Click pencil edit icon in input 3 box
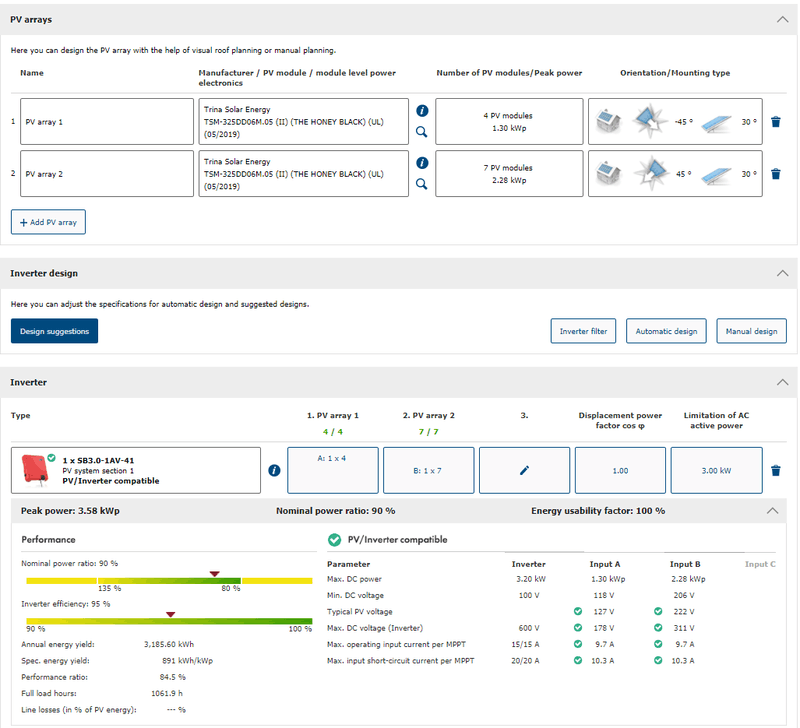Image resolution: width=800 pixels, height=728 pixels. [x=524, y=469]
